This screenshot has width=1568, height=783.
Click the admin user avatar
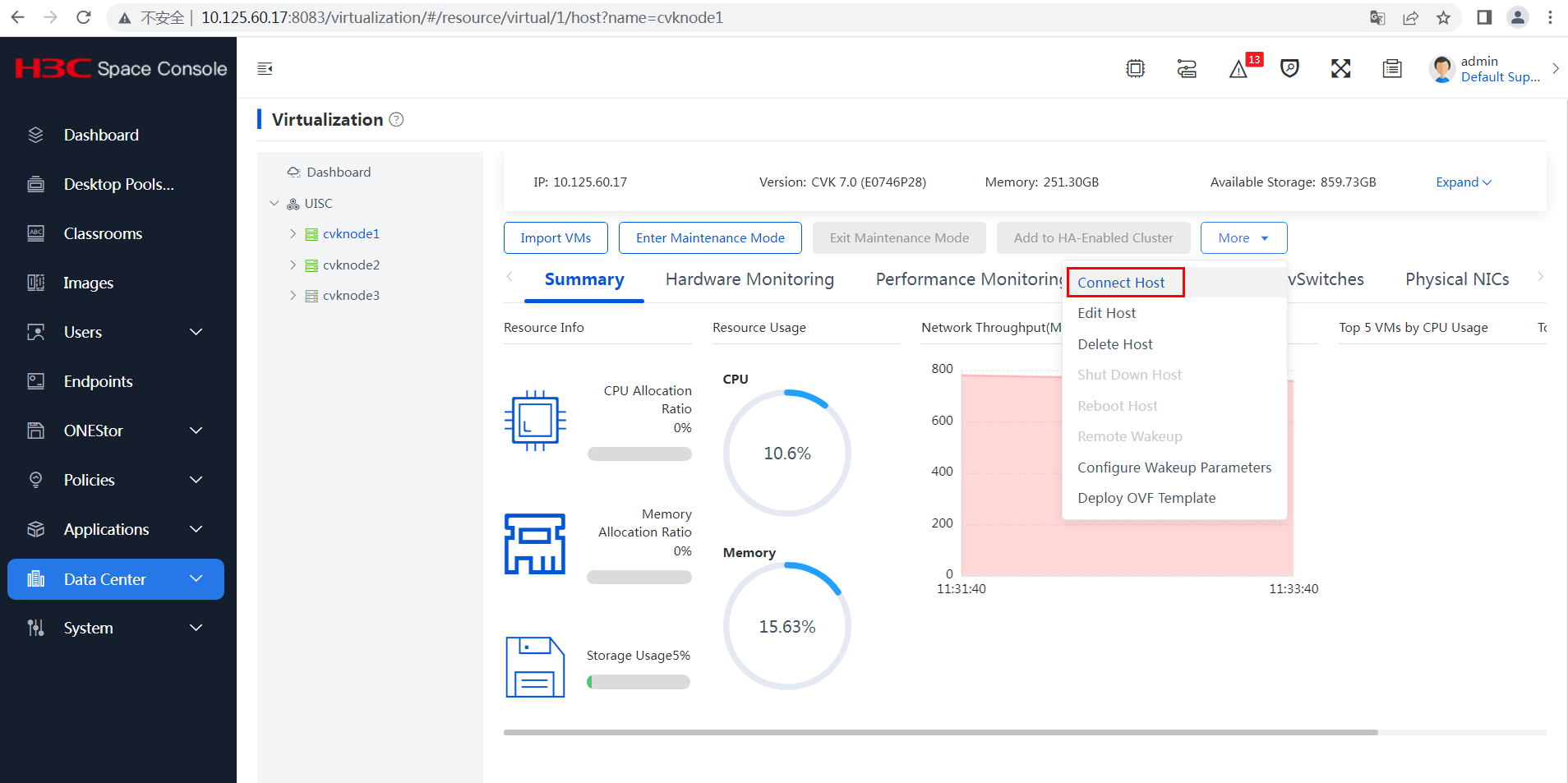pyautogui.click(x=1442, y=69)
